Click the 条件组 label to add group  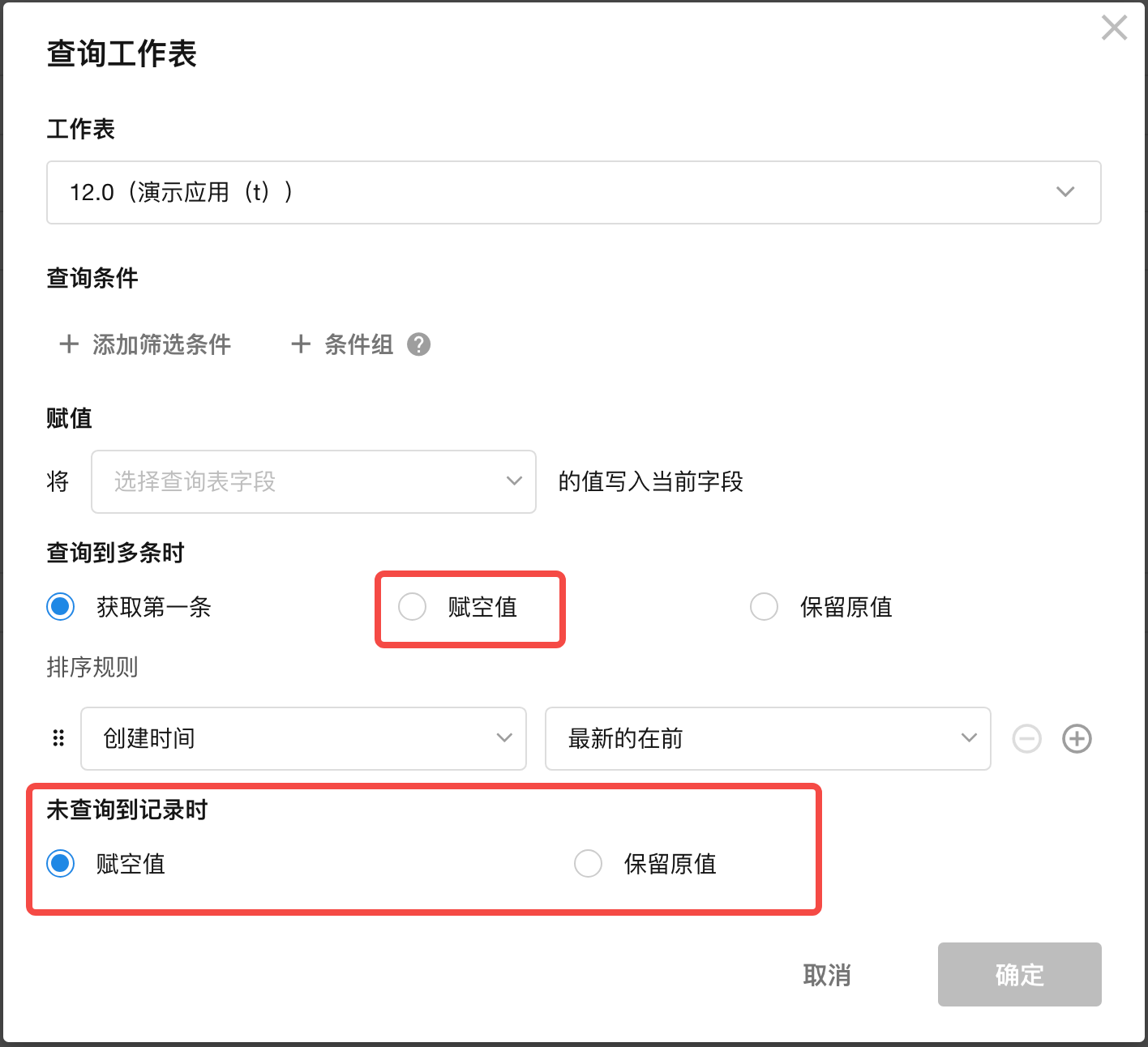coord(358,344)
